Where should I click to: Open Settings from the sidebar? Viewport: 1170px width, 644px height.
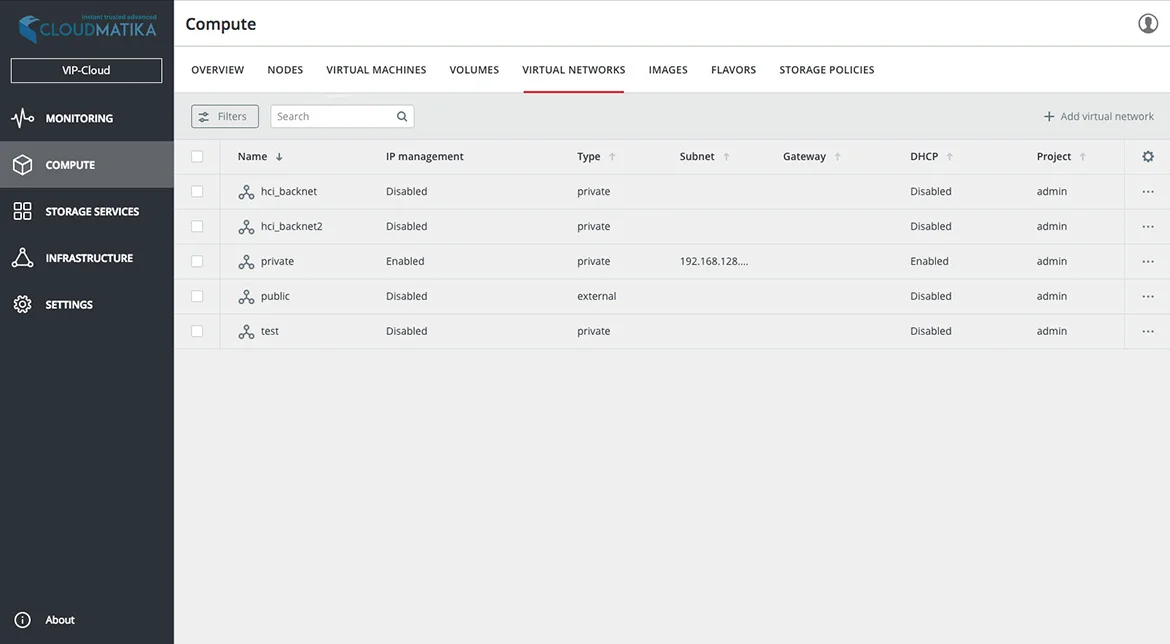point(64,304)
